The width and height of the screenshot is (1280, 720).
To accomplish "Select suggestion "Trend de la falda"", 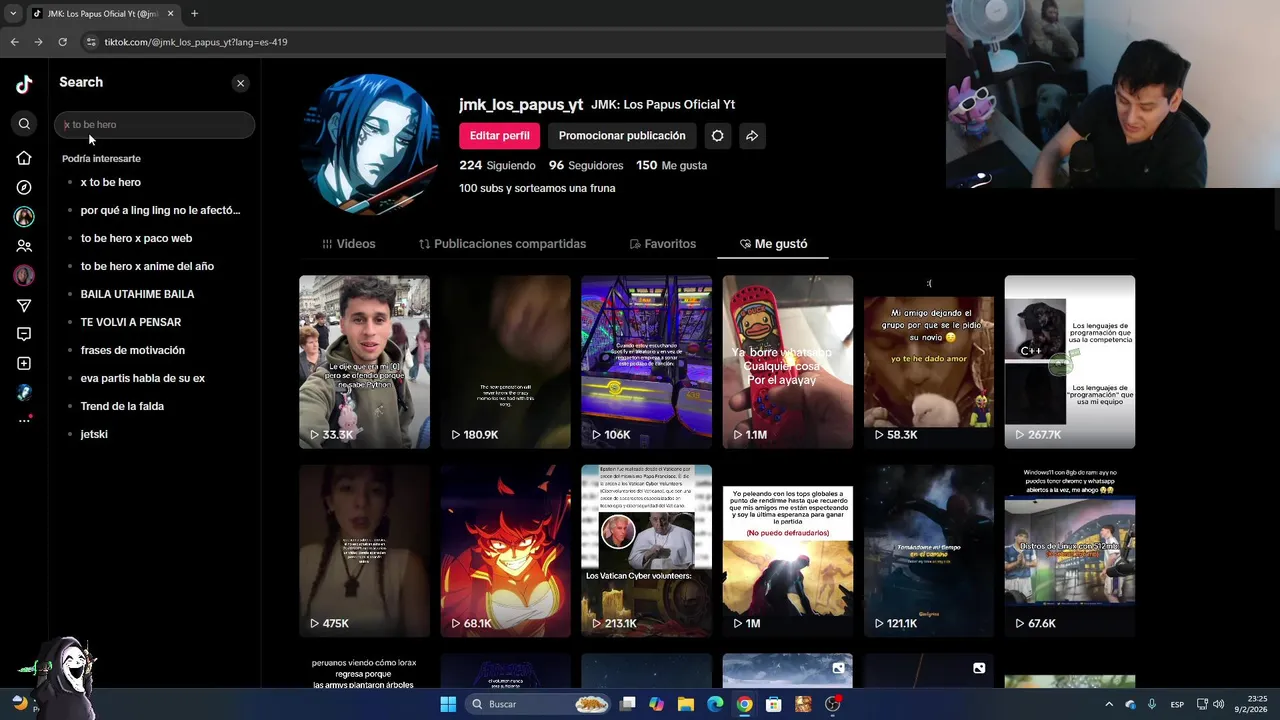I will (122, 406).
